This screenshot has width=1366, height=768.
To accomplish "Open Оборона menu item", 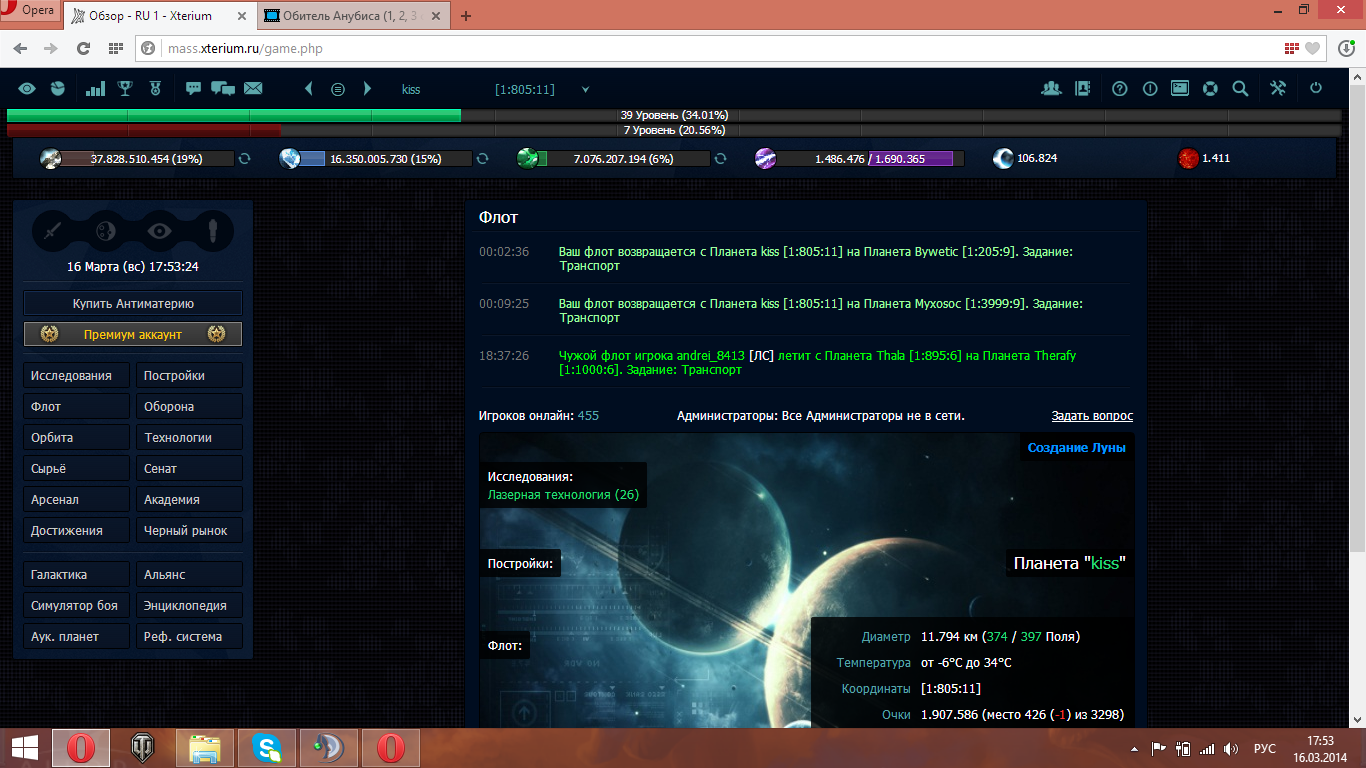I will (189, 407).
